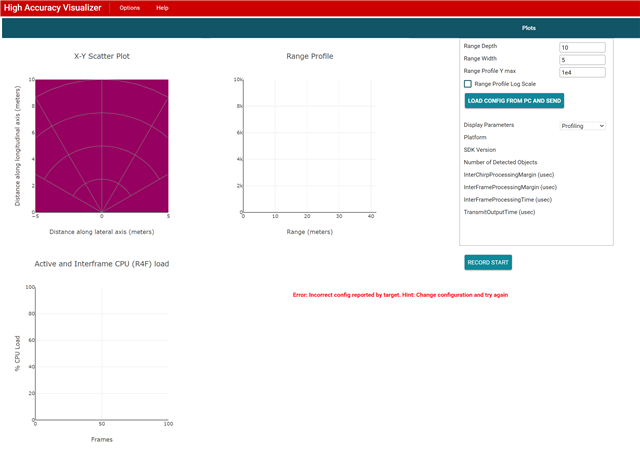Image resolution: width=640 pixels, height=449 pixels.
Task: Click the InterChirpProcessingMargin (usec) label
Action: coord(509,175)
